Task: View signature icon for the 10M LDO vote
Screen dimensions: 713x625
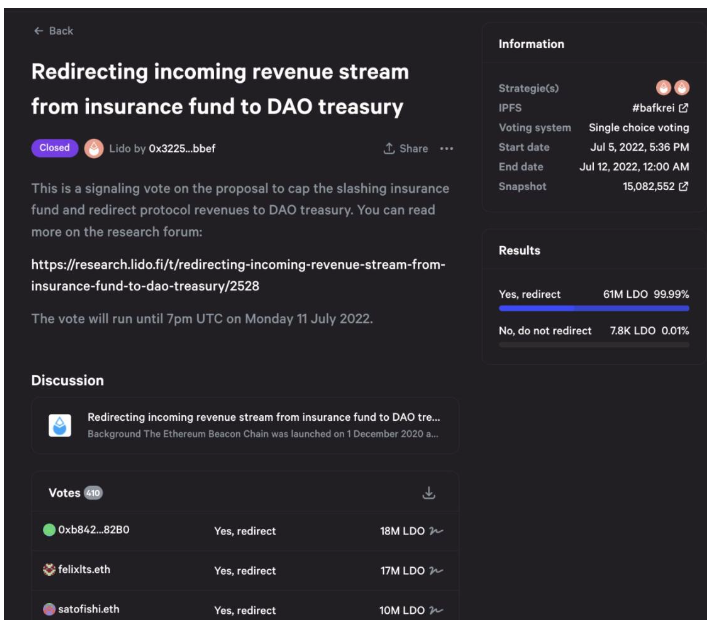Action: (436, 610)
